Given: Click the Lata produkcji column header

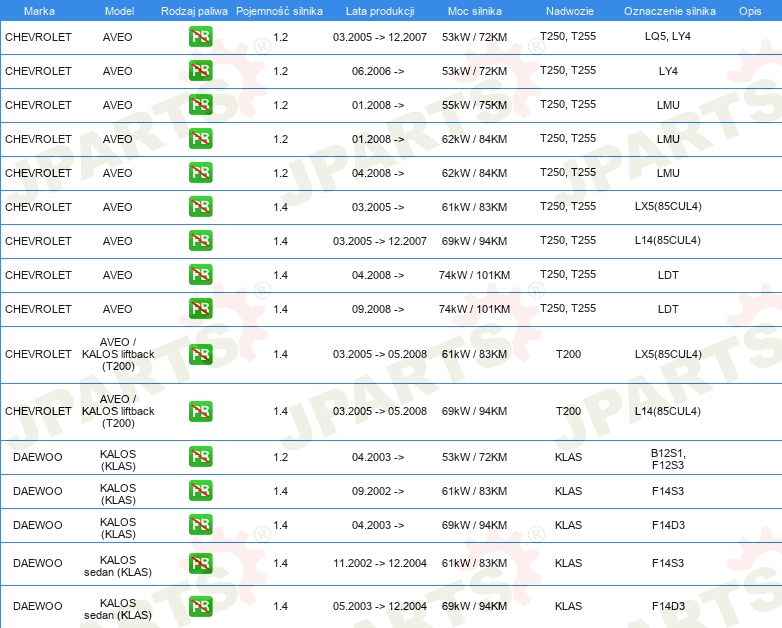Looking at the screenshot, I should tap(380, 11).
